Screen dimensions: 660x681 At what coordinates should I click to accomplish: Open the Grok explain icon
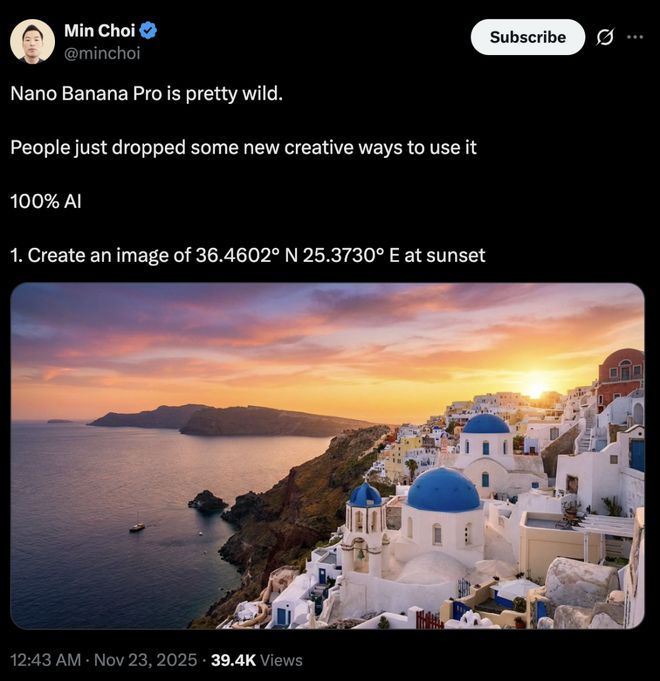[604, 37]
